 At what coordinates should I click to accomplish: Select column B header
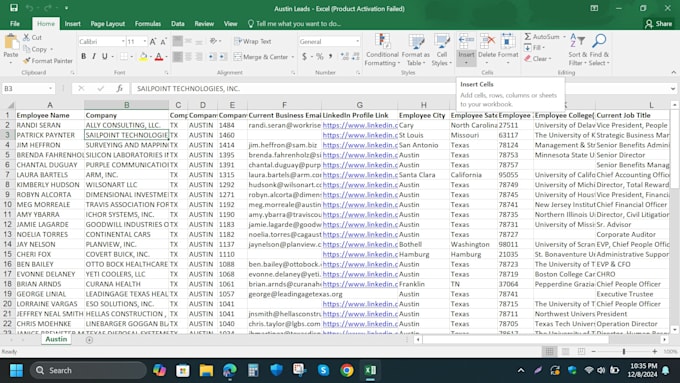127,105
